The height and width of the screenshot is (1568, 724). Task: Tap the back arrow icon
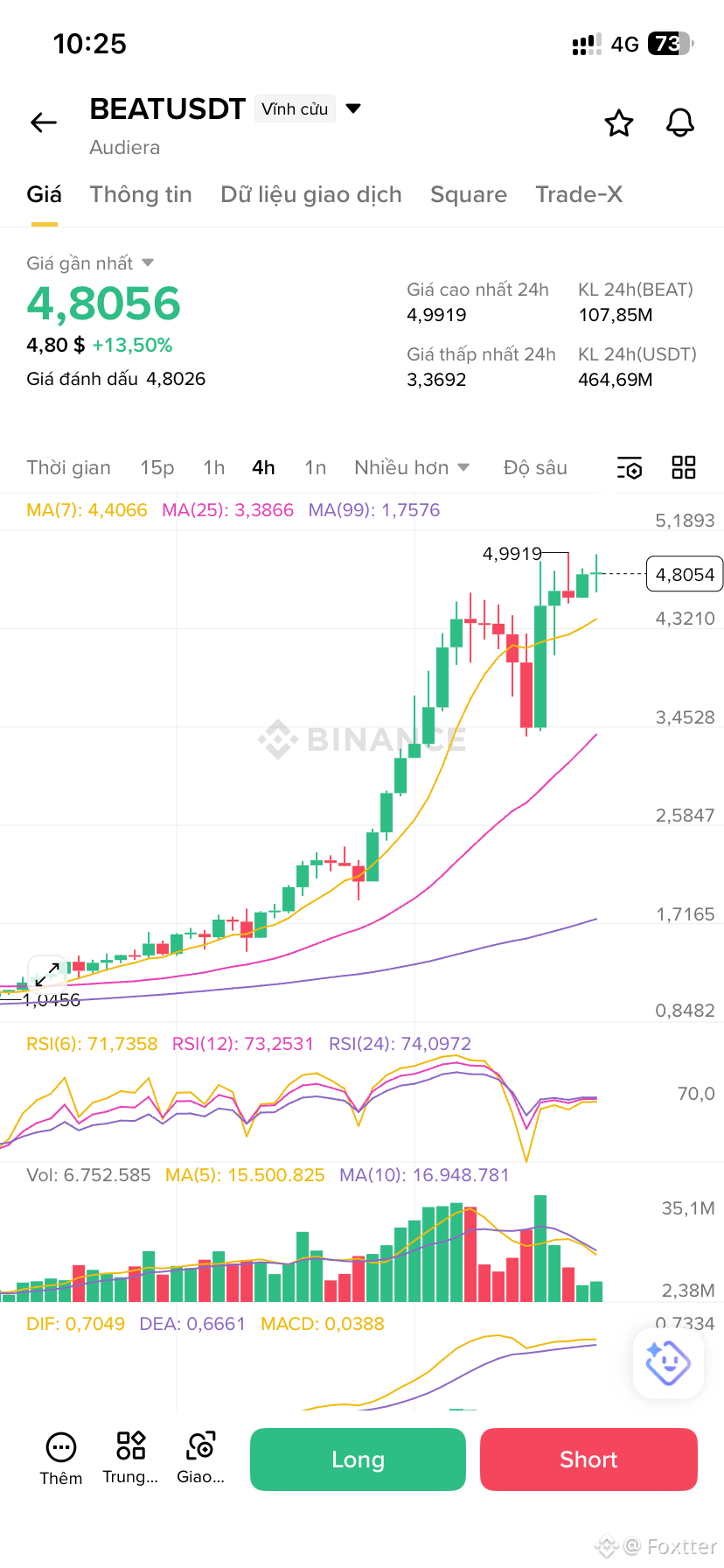click(x=44, y=123)
